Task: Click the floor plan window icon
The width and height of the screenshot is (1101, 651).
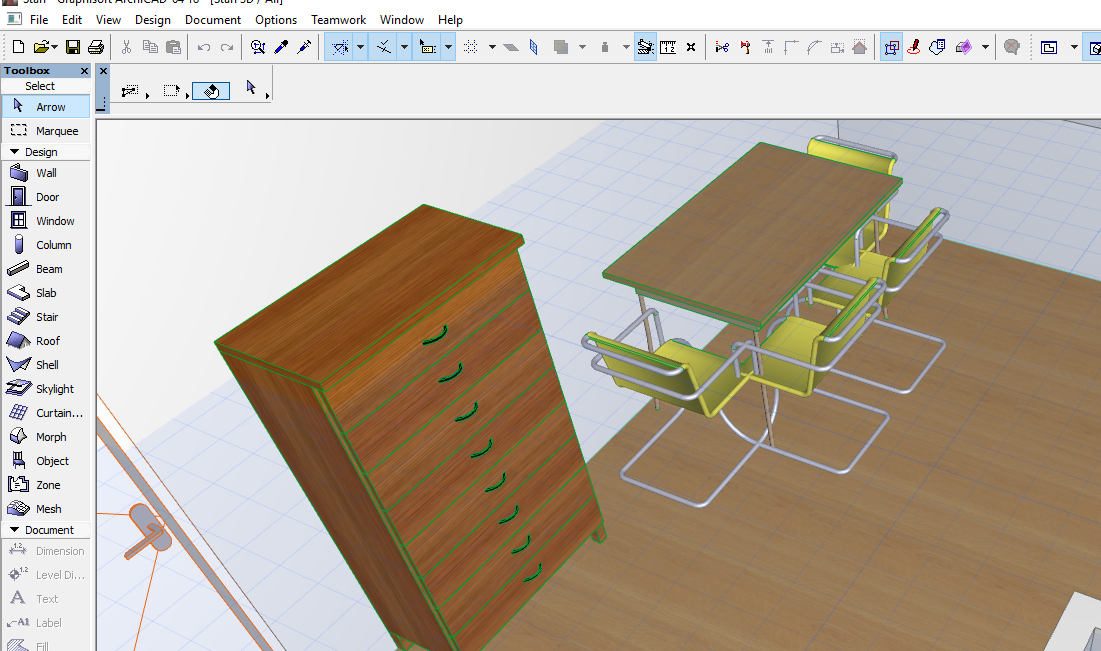Action: coord(1049,47)
